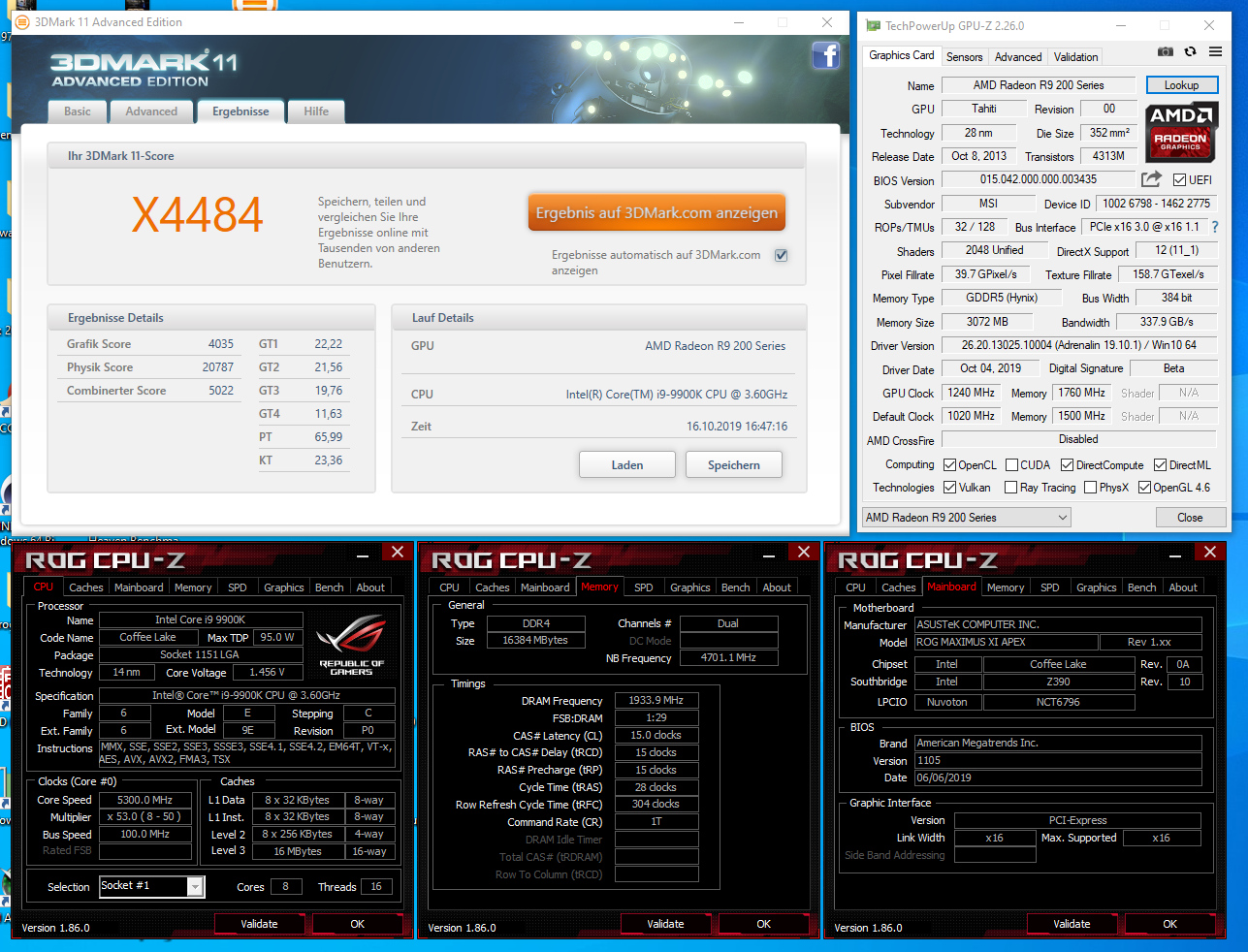Open the Advanced tab in GPU-Z

pos(1018,57)
